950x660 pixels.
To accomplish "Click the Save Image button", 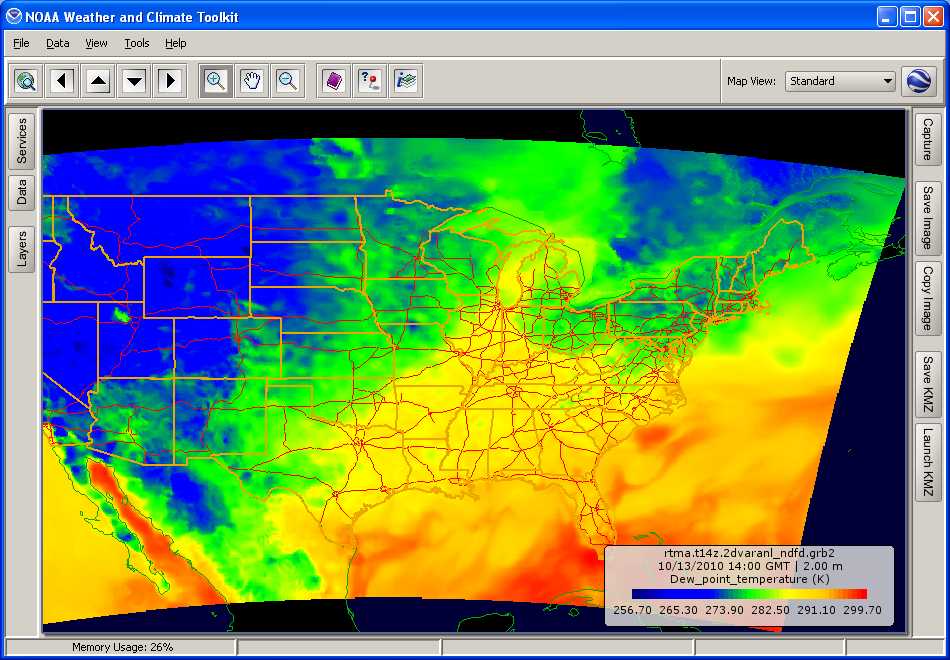I will (x=927, y=218).
